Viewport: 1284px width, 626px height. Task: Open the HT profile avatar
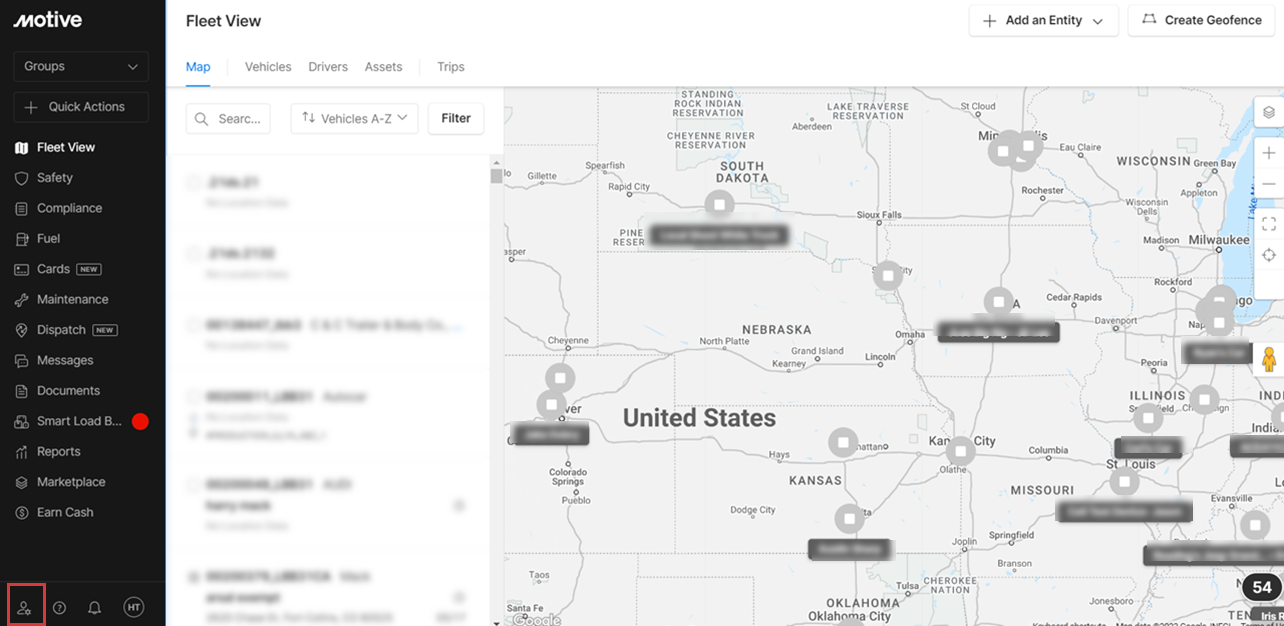134,607
